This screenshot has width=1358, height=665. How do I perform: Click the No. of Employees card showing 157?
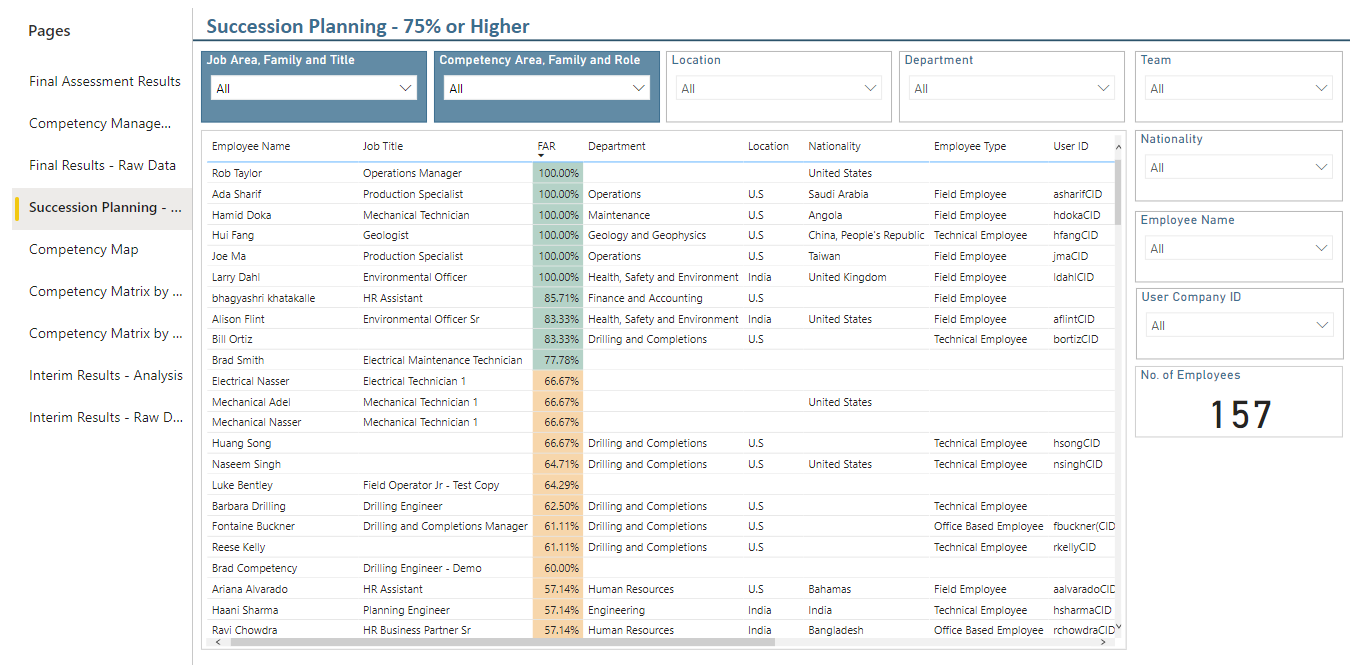coord(1239,402)
